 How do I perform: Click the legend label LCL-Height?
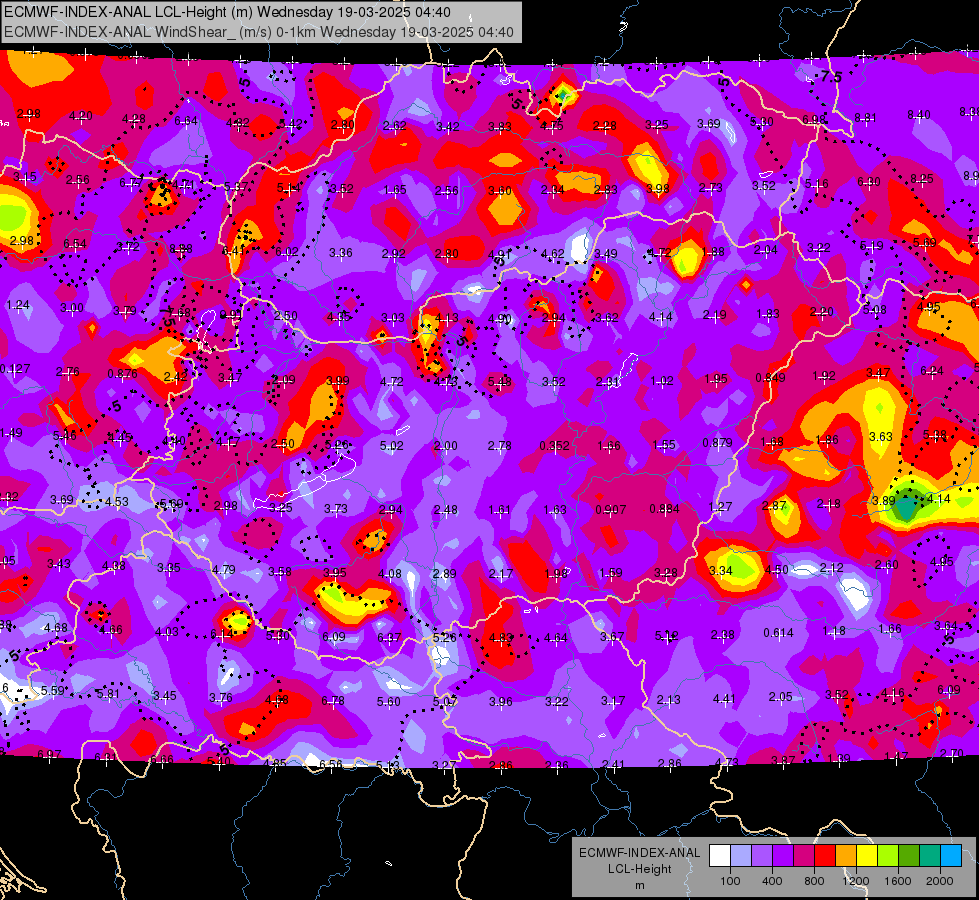(x=639, y=869)
